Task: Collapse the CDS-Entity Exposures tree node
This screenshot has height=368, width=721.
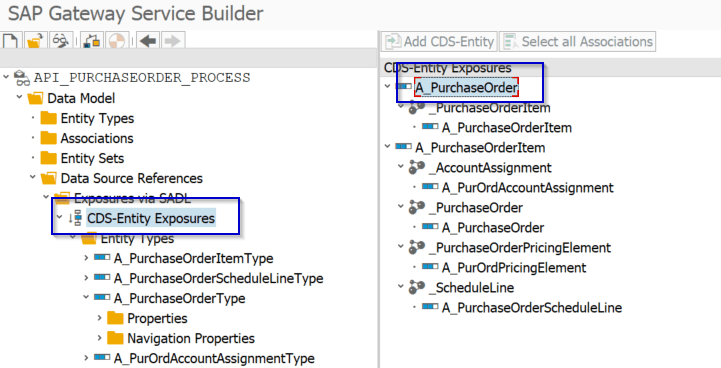Action: click(x=59, y=218)
